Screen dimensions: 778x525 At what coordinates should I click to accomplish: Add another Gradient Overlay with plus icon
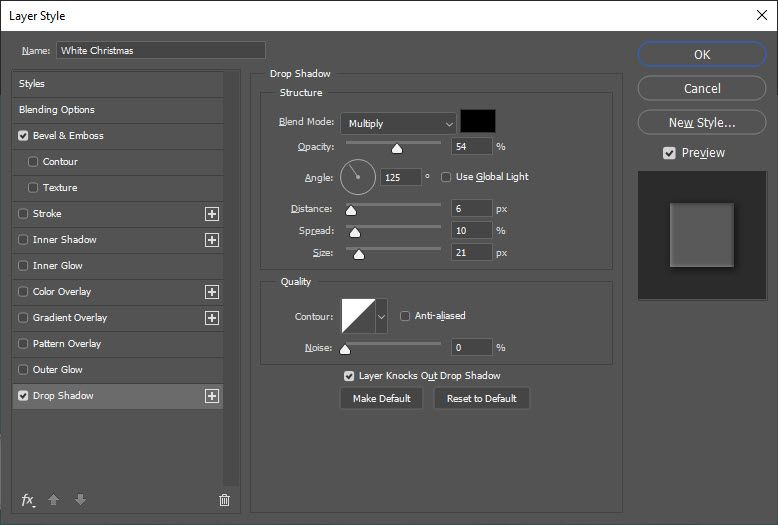(212, 318)
